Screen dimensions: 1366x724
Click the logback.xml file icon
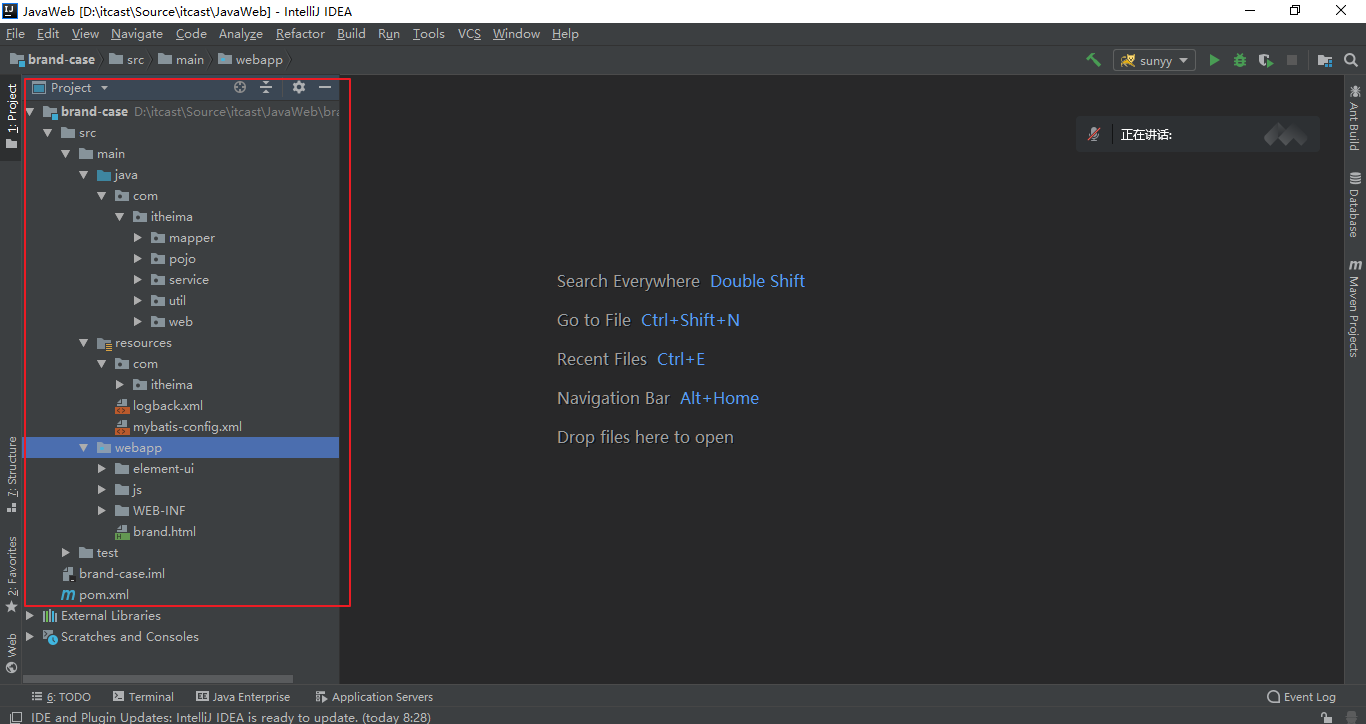click(123, 406)
